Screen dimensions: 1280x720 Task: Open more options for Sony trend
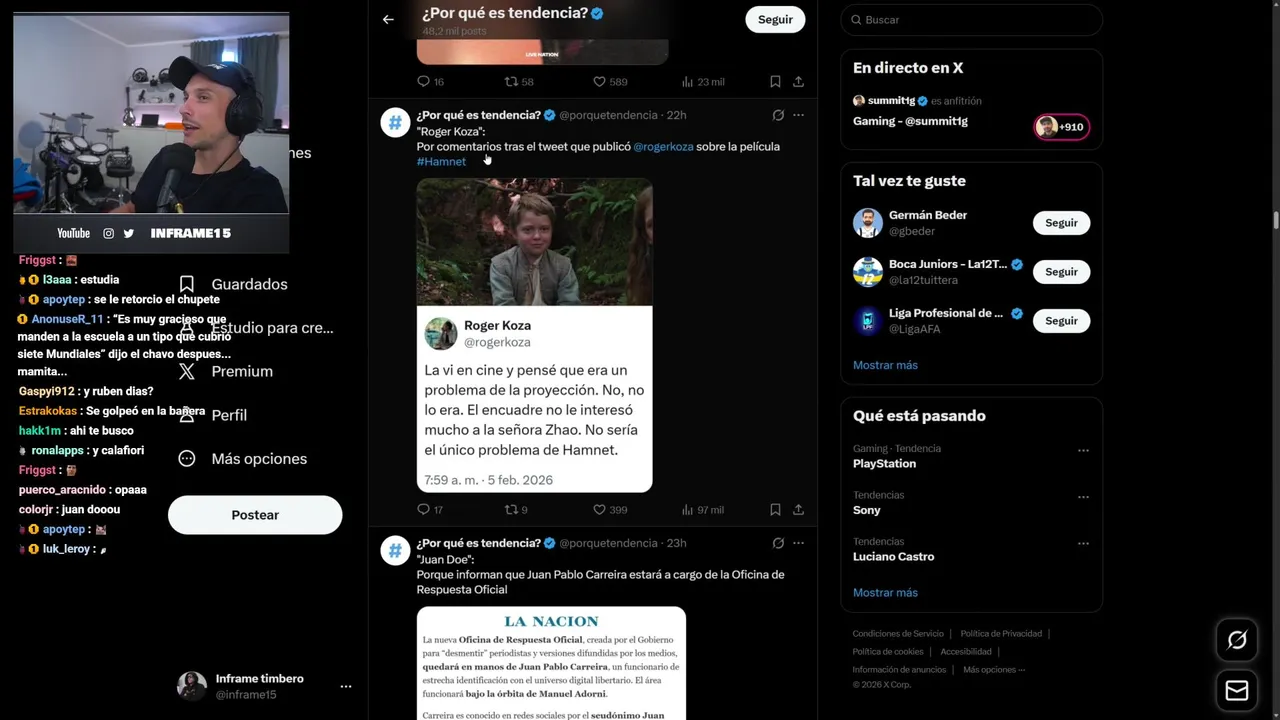tap(1083, 497)
